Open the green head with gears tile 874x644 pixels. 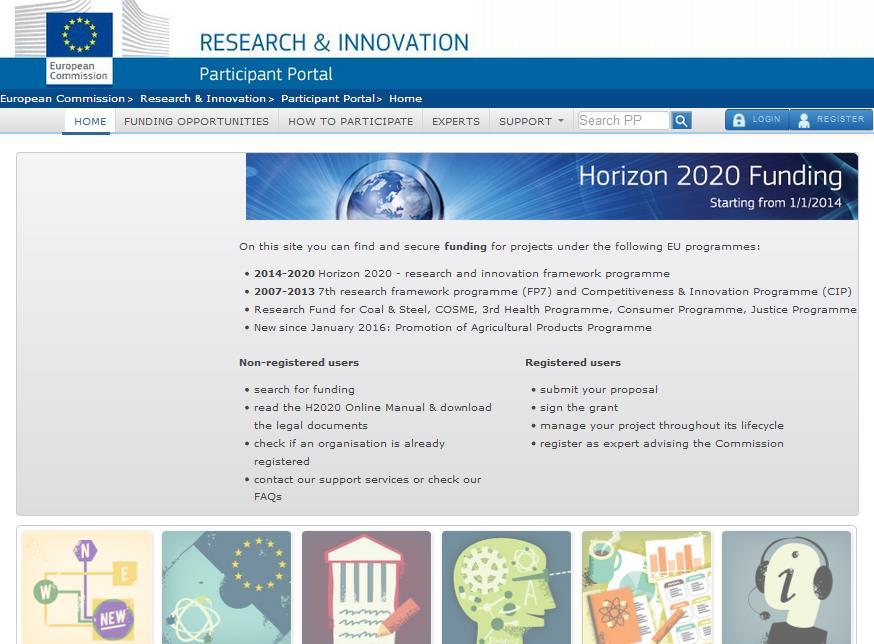pos(506,587)
